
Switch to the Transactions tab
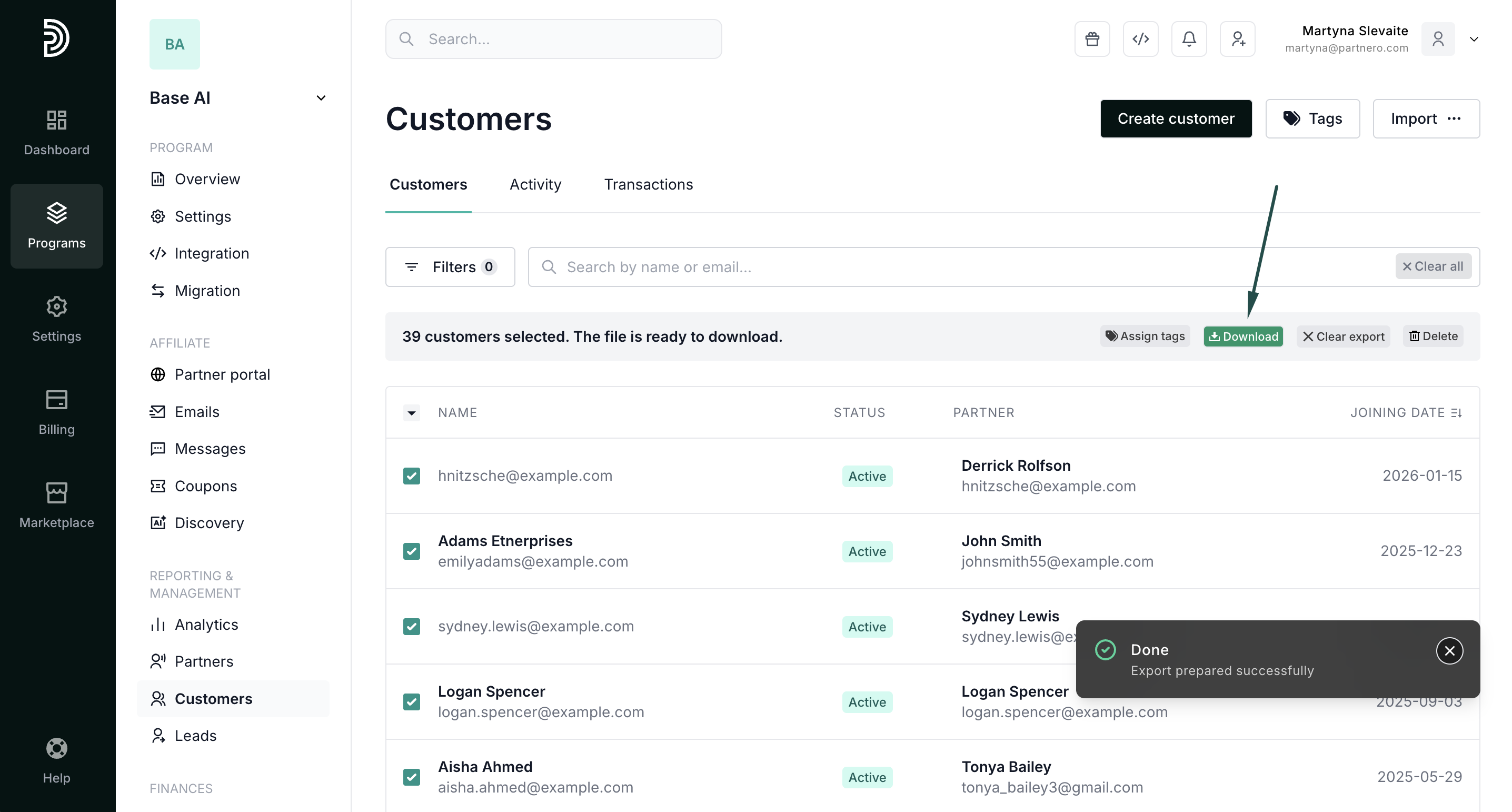coord(648,184)
